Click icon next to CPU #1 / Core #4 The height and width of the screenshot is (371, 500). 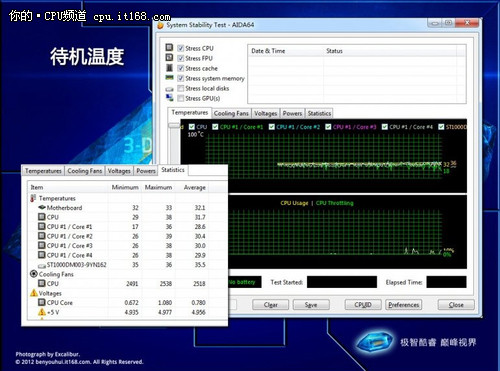point(42,255)
